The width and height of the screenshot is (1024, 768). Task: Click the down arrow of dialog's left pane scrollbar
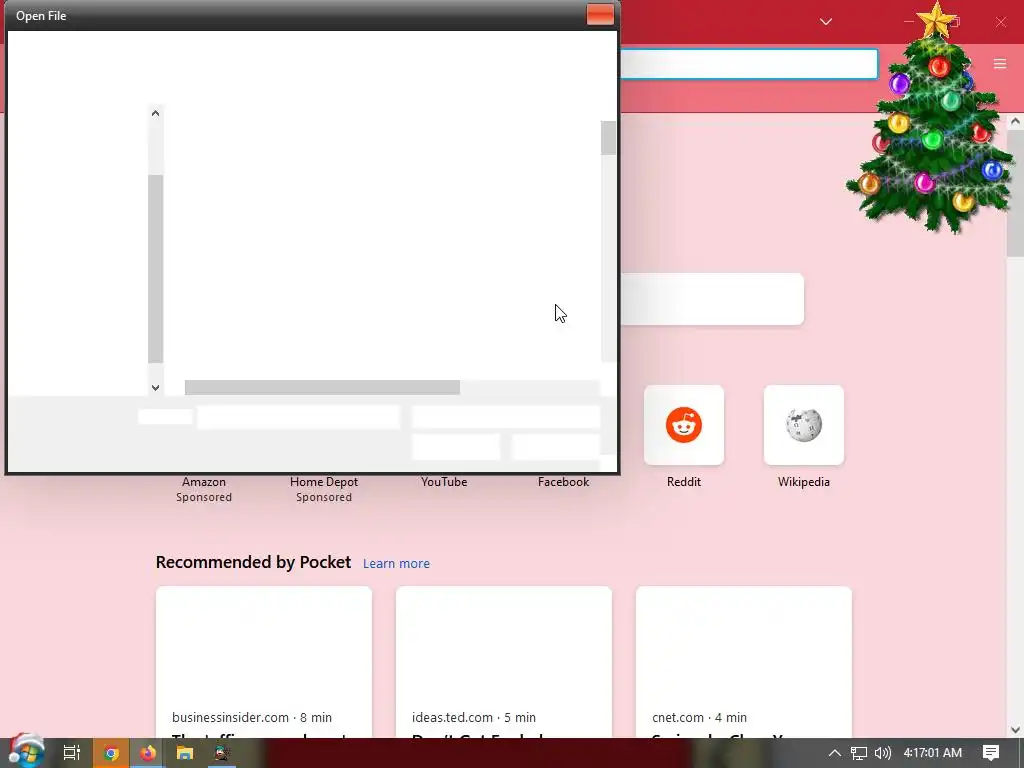155,387
